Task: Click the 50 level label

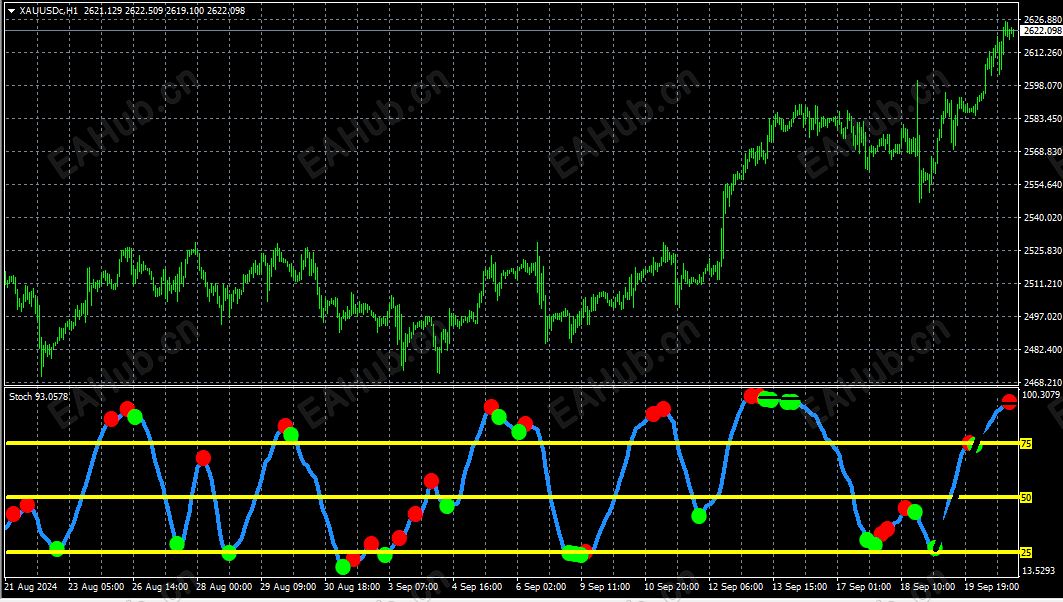Action: [x=1026, y=498]
